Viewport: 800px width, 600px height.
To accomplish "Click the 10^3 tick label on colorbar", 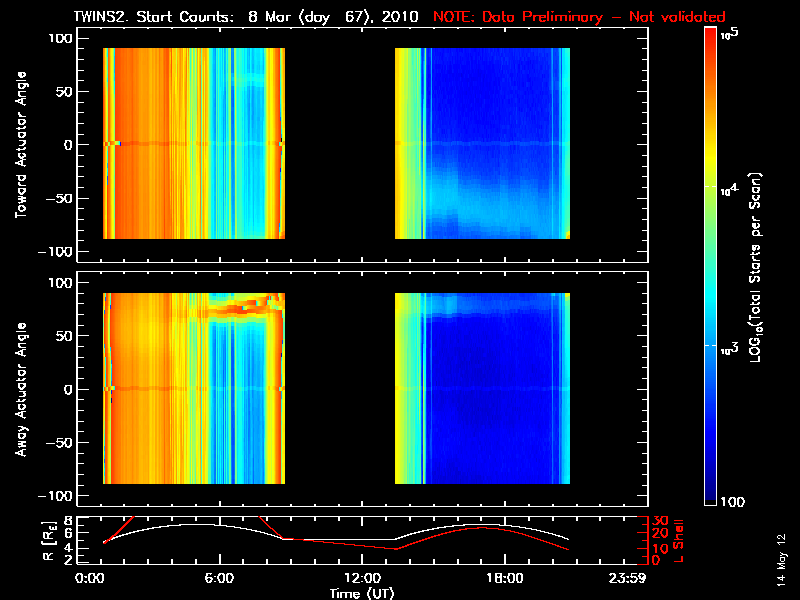I will point(730,349).
